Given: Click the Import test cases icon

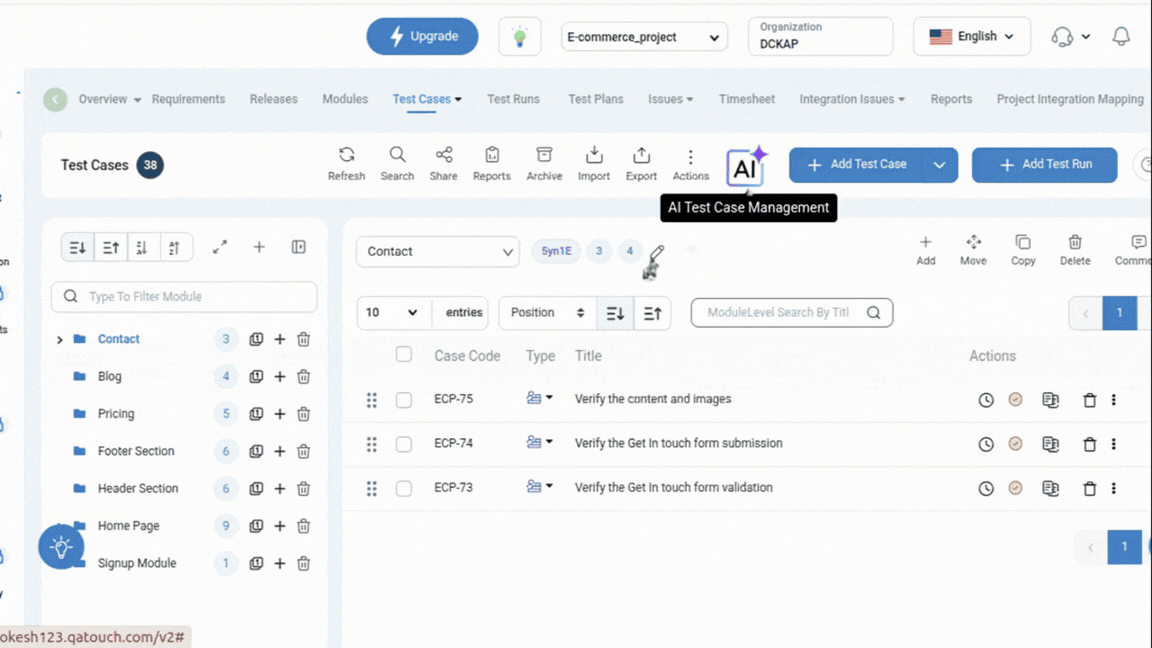Looking at the screenshot, I should point(594,163).
